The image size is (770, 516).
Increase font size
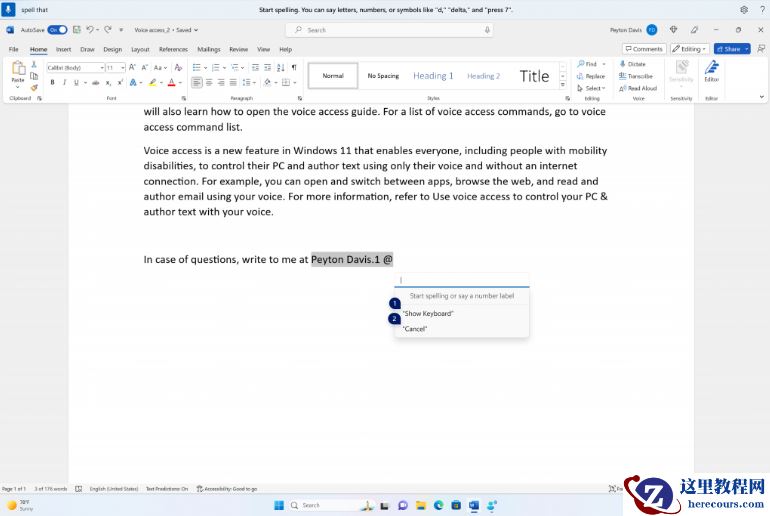132,67
